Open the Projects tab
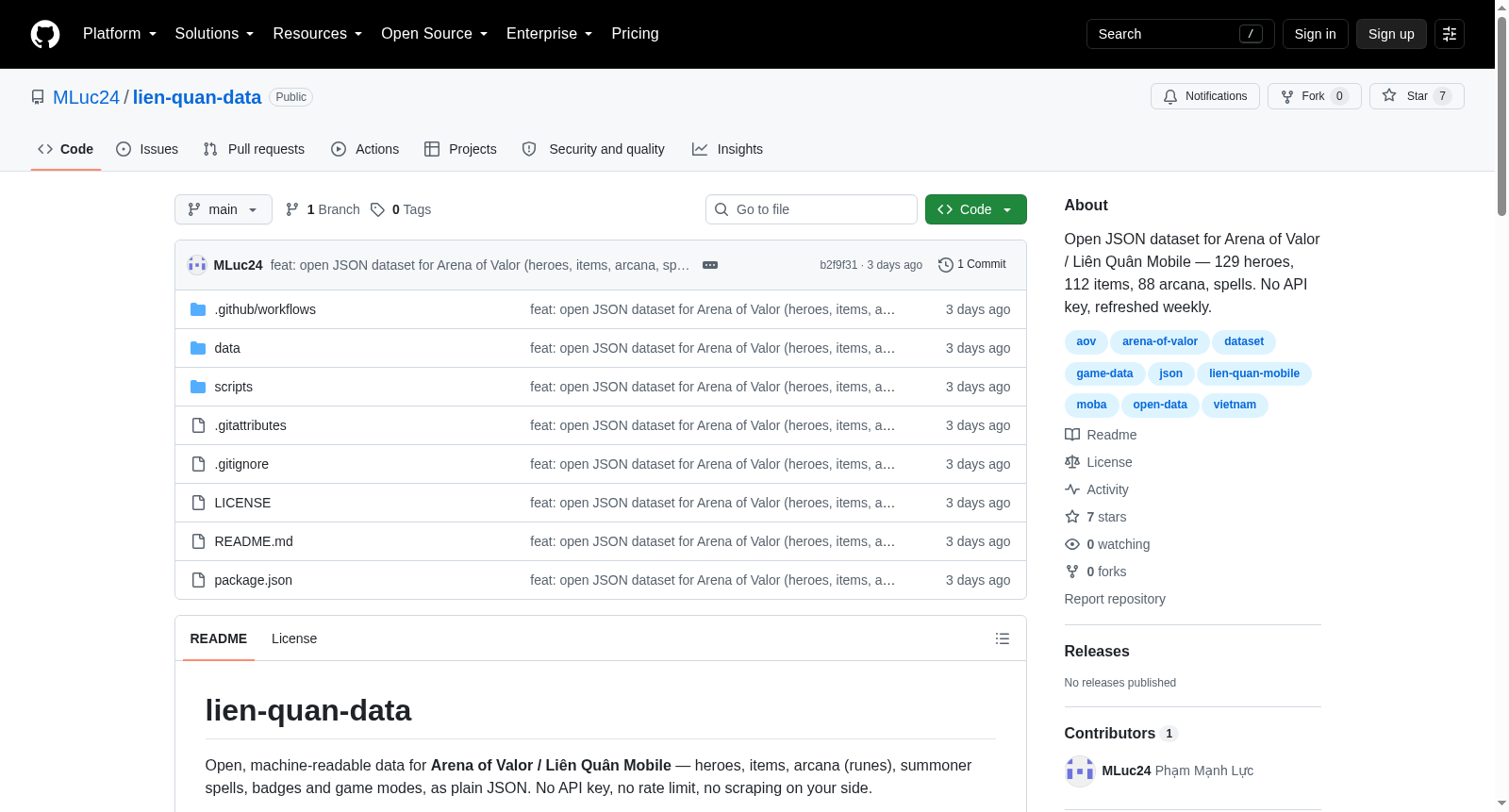 pyautogui.click(x=460, y=149)
